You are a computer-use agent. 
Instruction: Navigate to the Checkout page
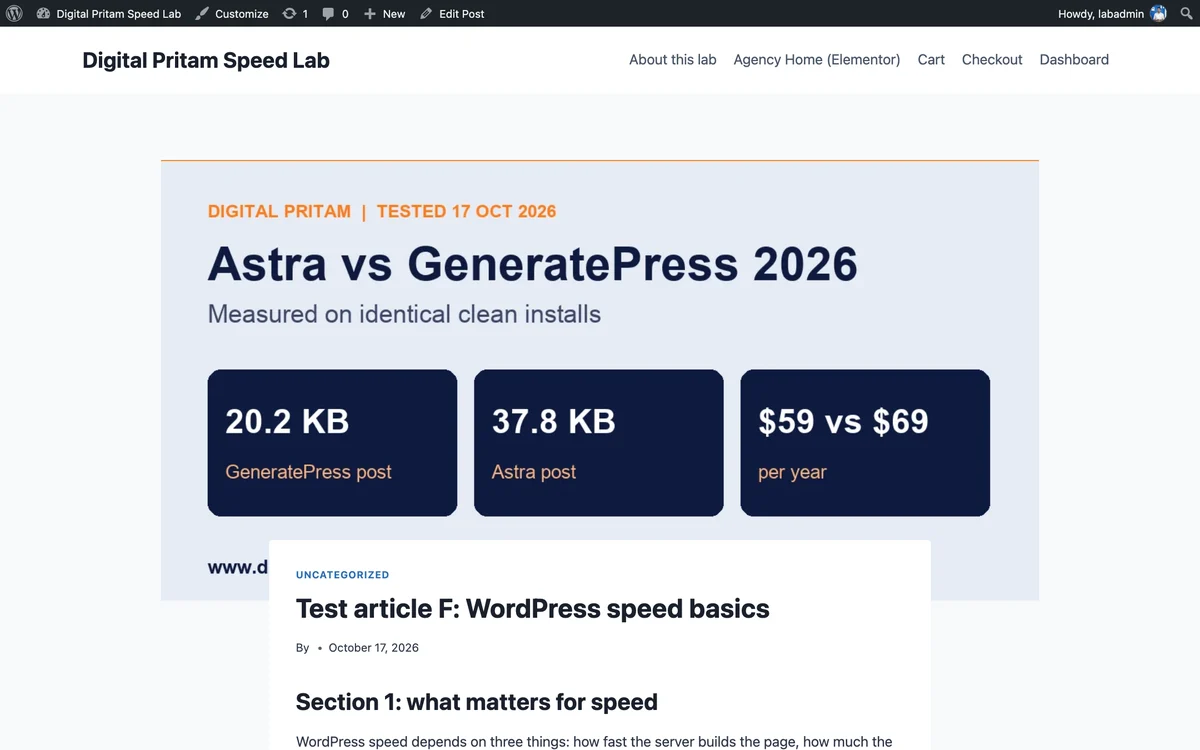pyautogui.click(x=992, y=60)
